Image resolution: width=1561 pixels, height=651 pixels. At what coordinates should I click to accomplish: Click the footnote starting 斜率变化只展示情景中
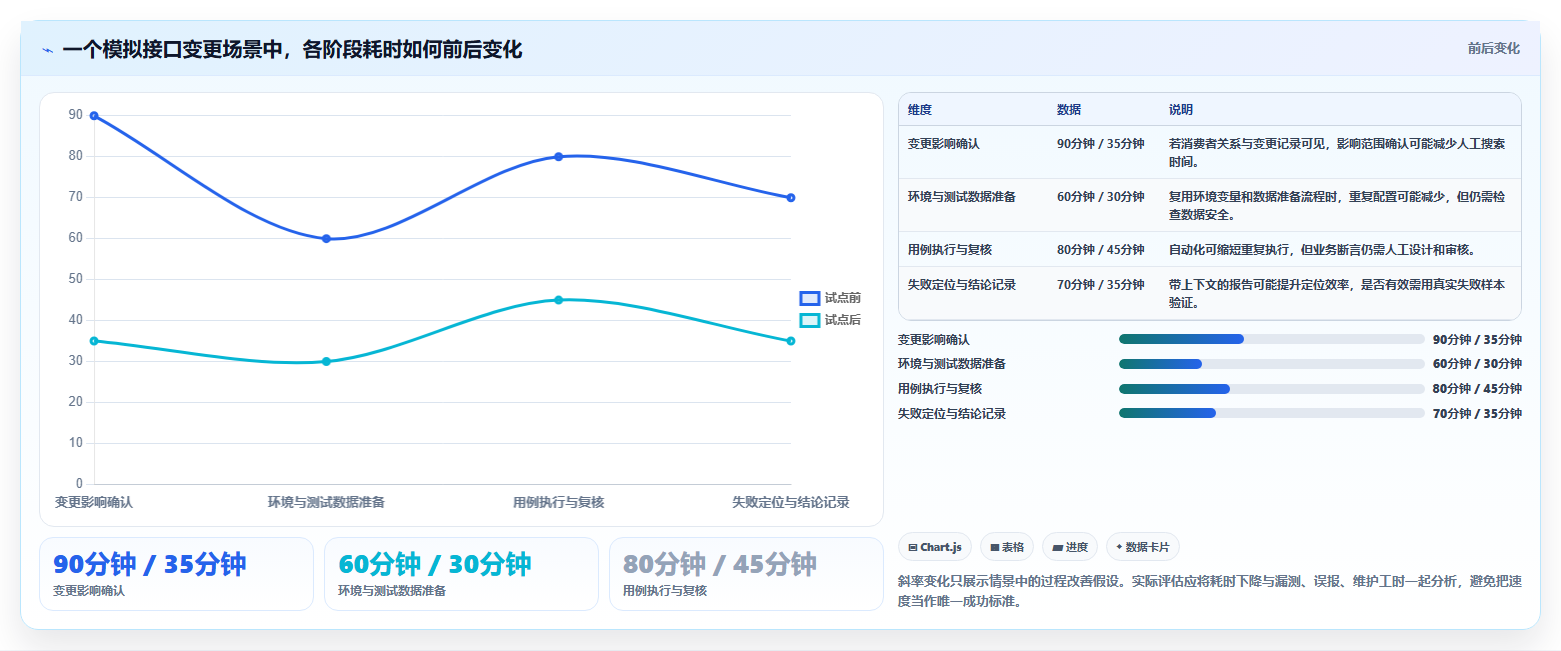[1210, 593]
